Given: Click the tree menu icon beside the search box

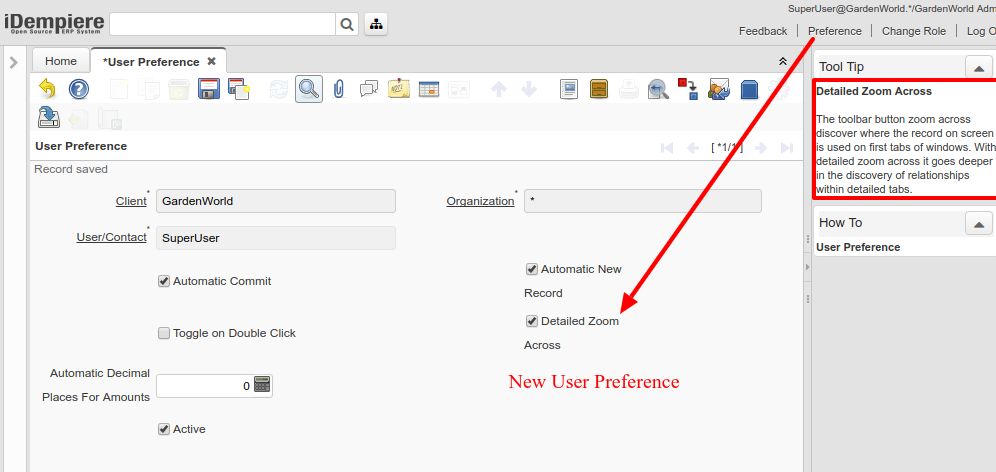Looking at the screenshot, I should 376,25.
